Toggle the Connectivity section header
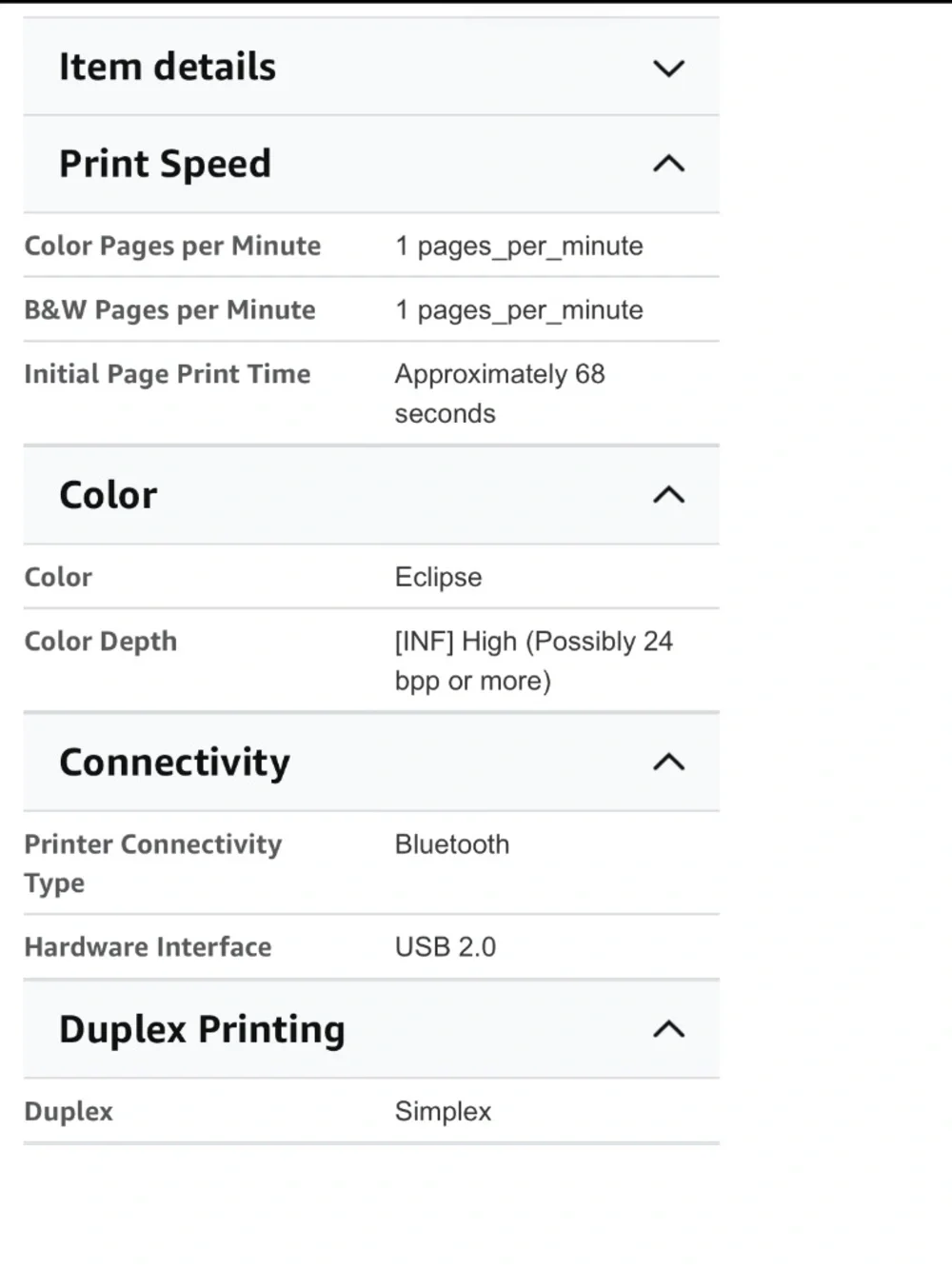 coord(371,762)
